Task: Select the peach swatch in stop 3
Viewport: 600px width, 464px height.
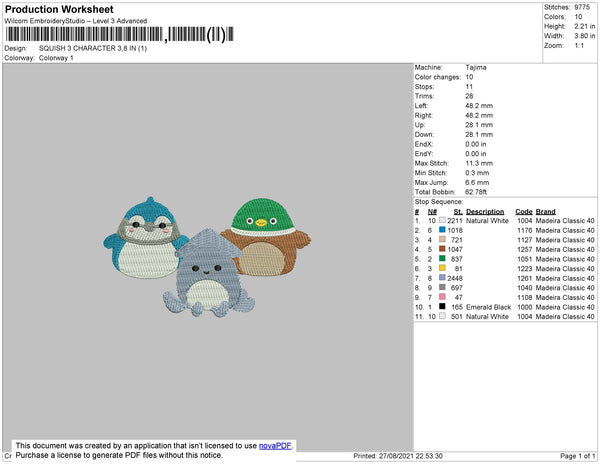Action: (x=442, y=239)
